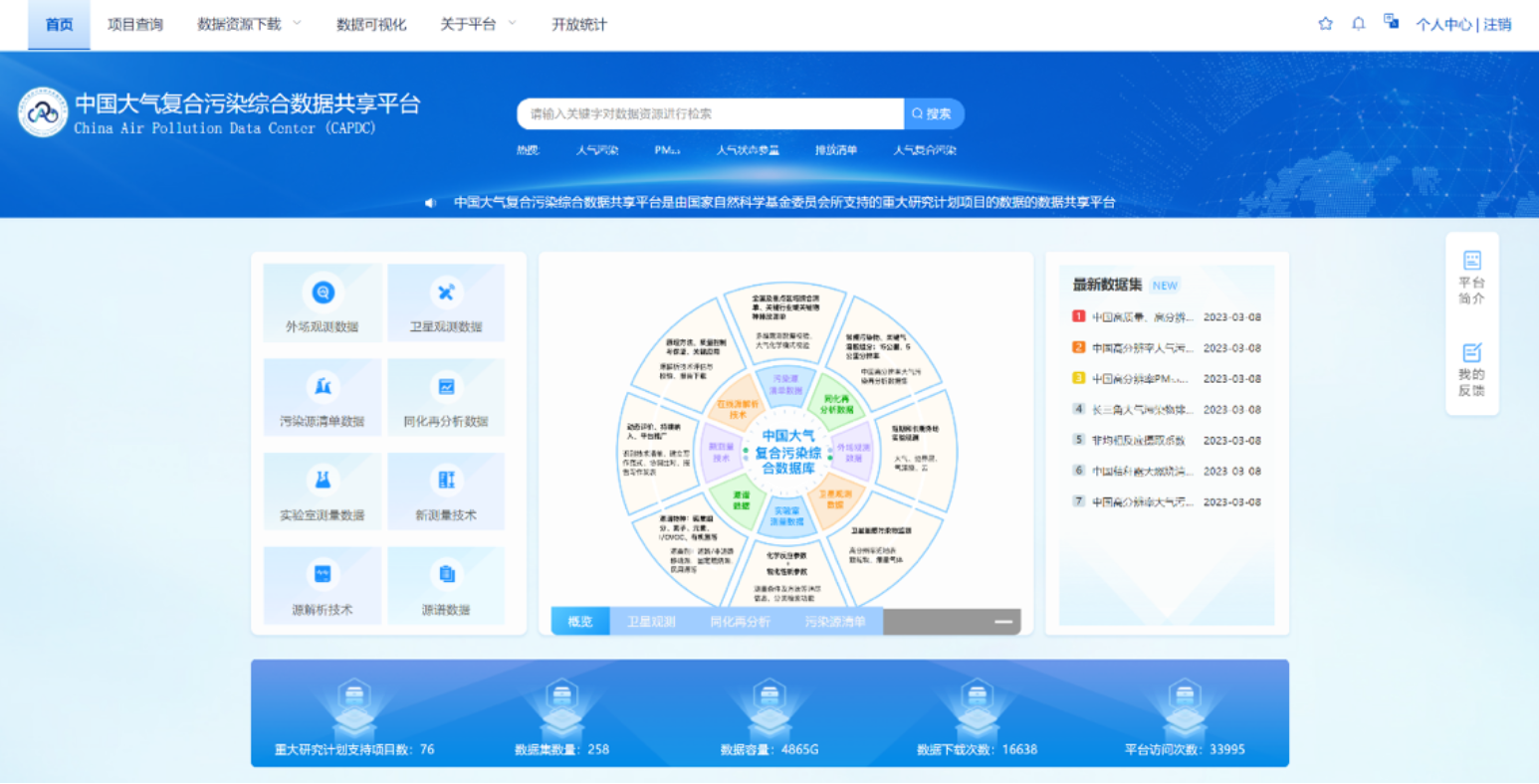Click the 源解析技术 source apportionment icon
Viewport: 1539px width, 784px height.
pos(321,585)
